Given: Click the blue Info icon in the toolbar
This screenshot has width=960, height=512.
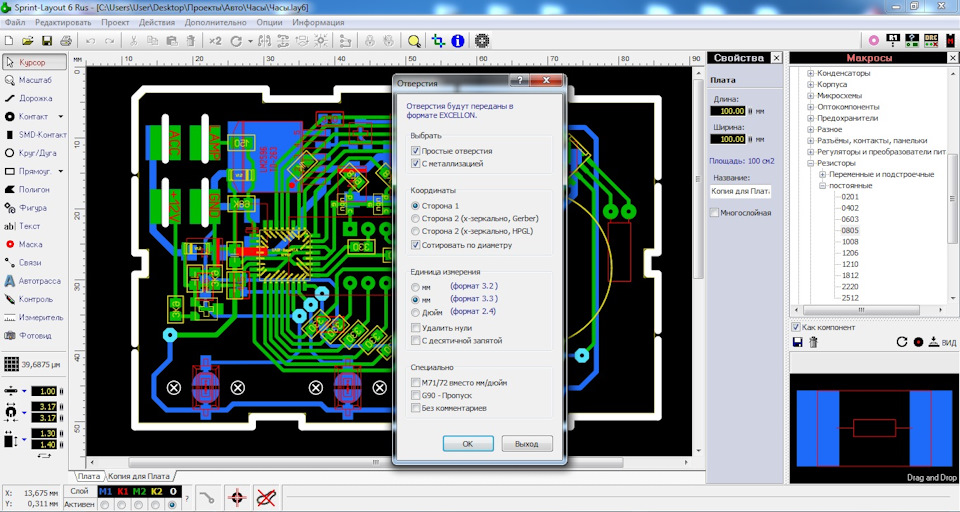Looking at the screenshot, I should point(457,41).
